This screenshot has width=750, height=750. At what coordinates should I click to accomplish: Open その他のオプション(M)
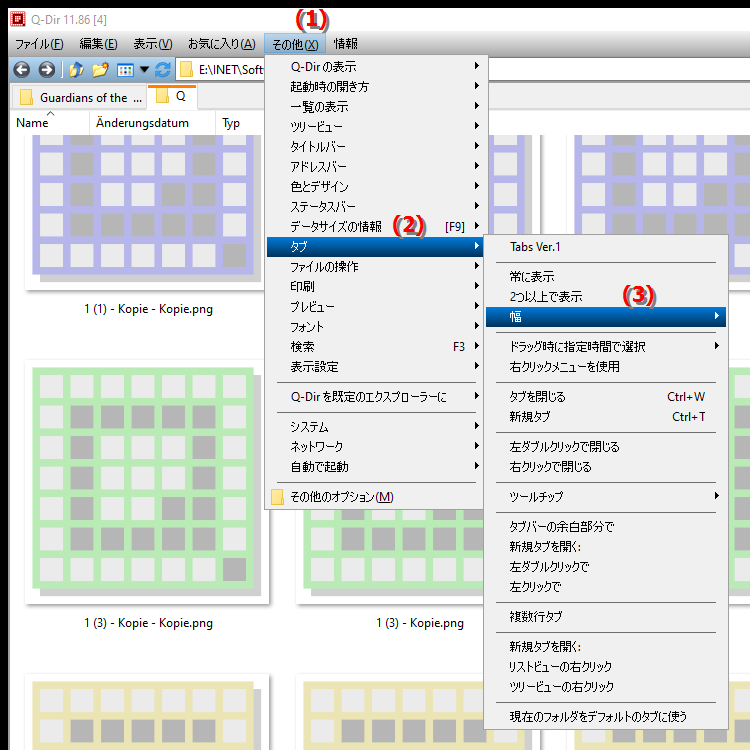(374, 497)
